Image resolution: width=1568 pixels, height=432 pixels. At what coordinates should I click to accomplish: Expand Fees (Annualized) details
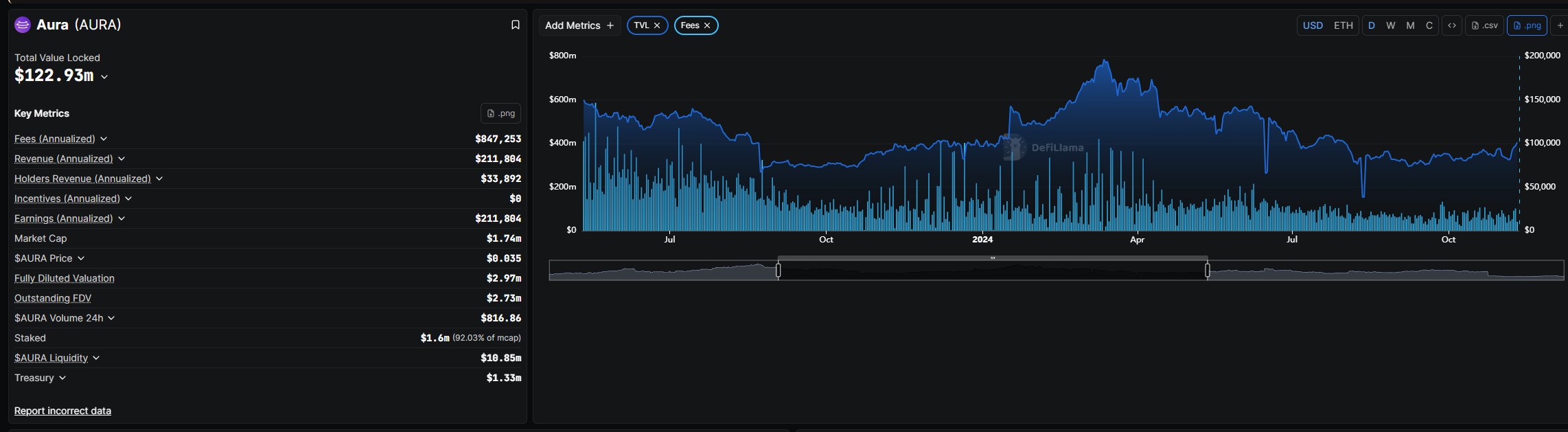[104, 139]
